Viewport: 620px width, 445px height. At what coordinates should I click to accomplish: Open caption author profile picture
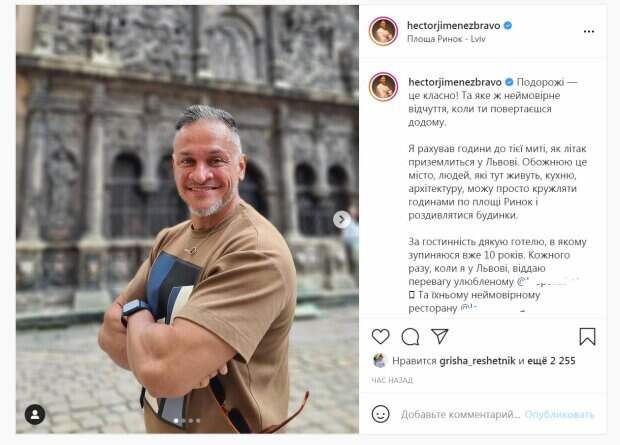tap(383, 87)
